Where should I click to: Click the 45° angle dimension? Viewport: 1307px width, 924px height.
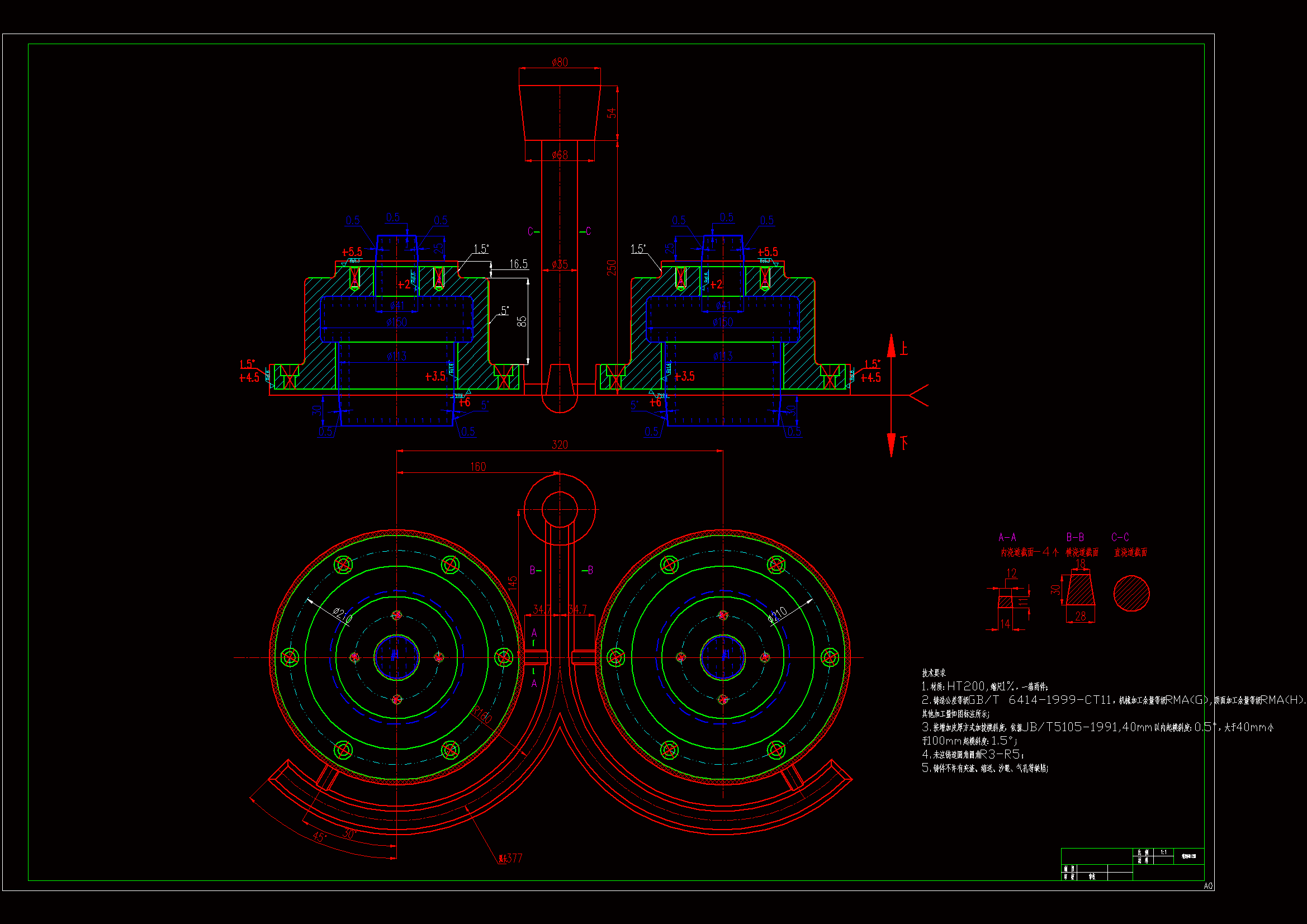click(x=319, y=837)
